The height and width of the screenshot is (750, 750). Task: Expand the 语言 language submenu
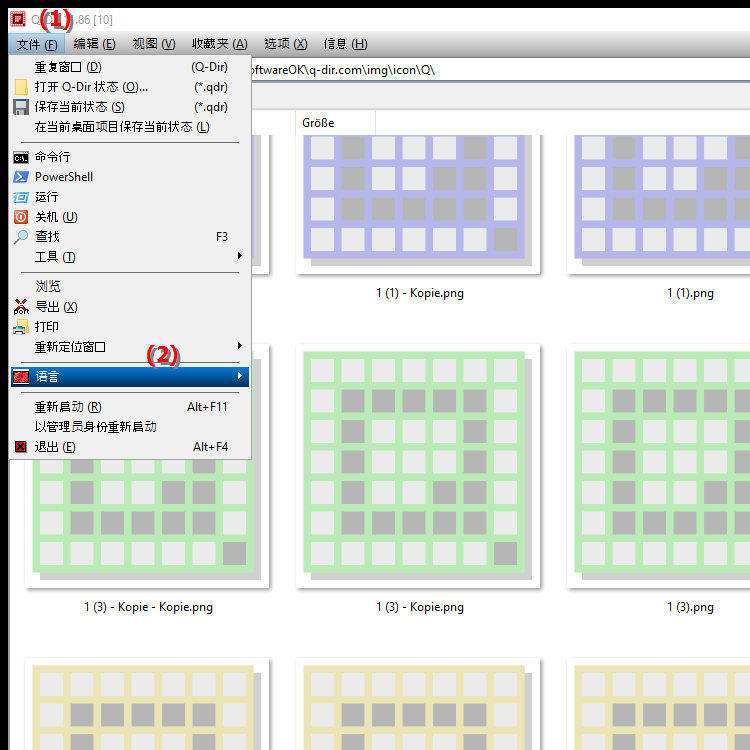click(130, 376)
